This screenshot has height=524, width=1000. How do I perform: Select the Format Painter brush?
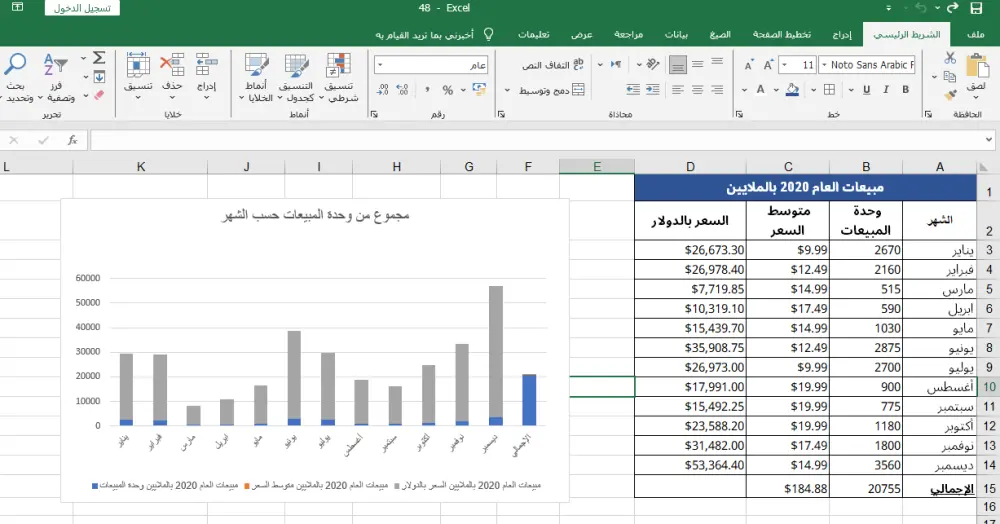(x=950, y=95)
